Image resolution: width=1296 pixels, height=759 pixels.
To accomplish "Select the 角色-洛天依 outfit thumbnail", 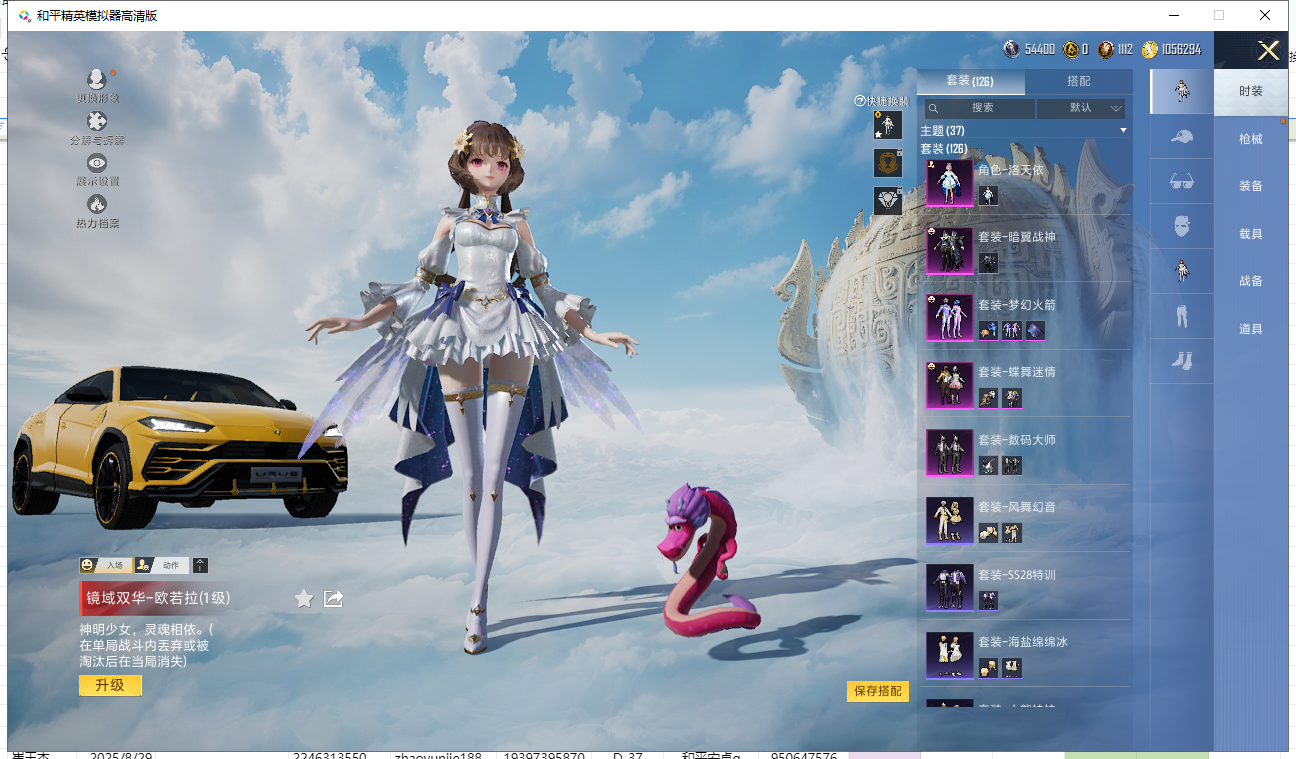I will pyautogui.click(x=949, y=183).
